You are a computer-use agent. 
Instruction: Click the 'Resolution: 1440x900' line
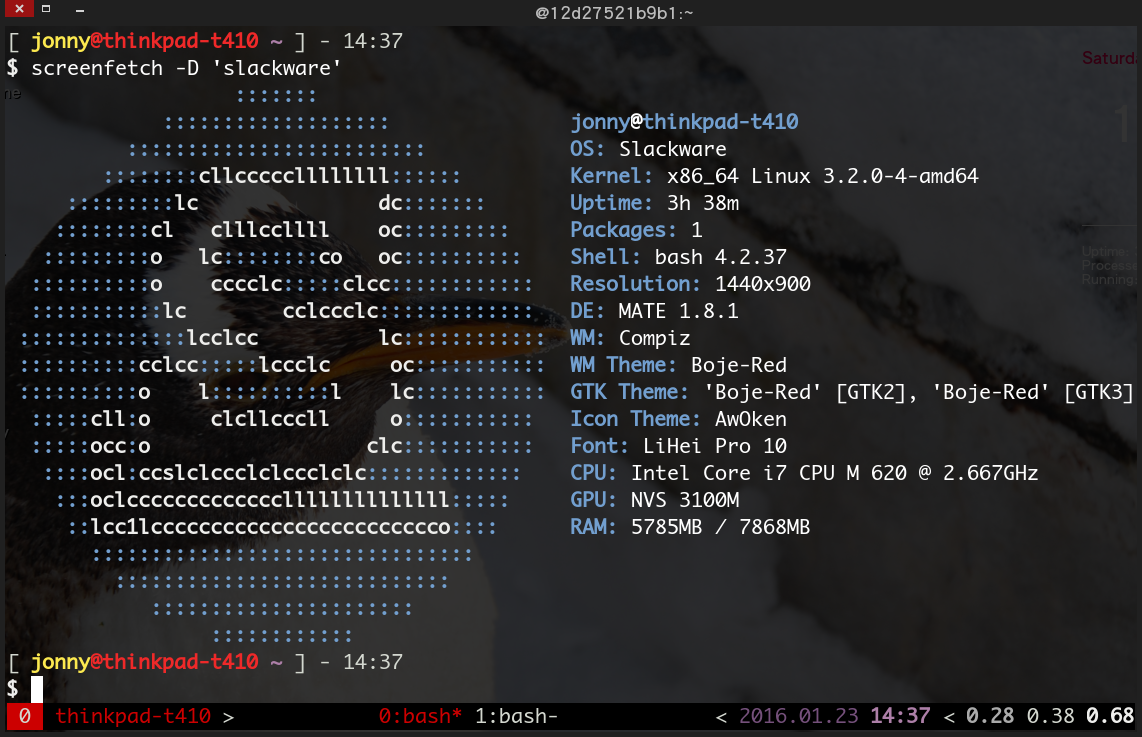pos(690,283)
